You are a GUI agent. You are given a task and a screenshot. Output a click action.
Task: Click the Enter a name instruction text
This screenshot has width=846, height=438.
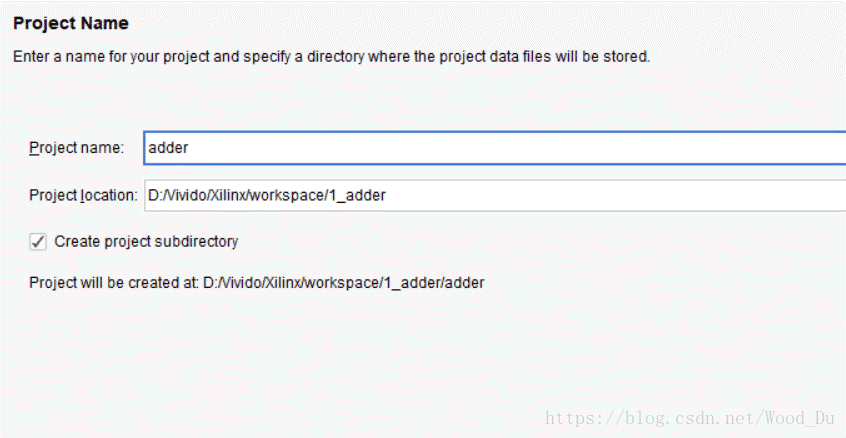click(331, 57)
